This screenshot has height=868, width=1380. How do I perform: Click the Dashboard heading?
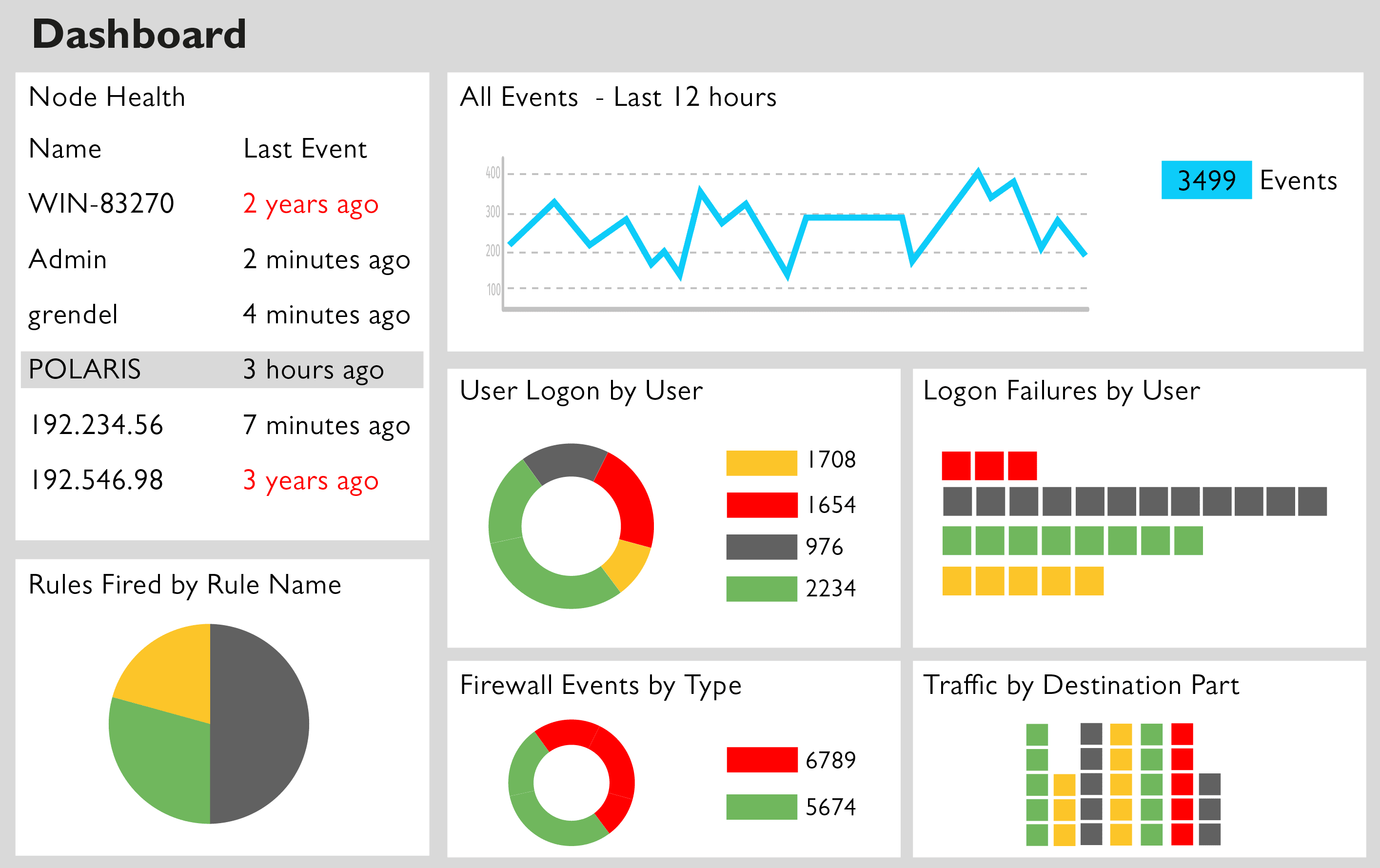point(138,33)
